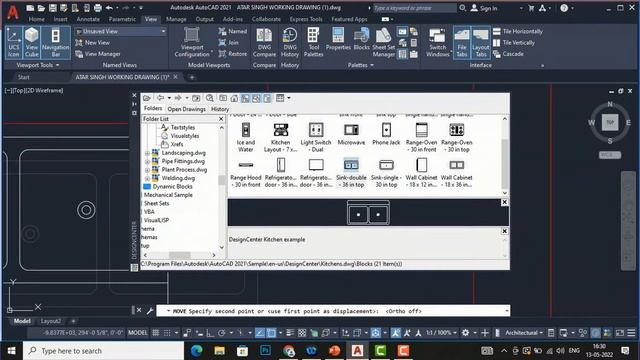Open the Properties palette
The image size is (640, 360).
click(x=338, y=40)
